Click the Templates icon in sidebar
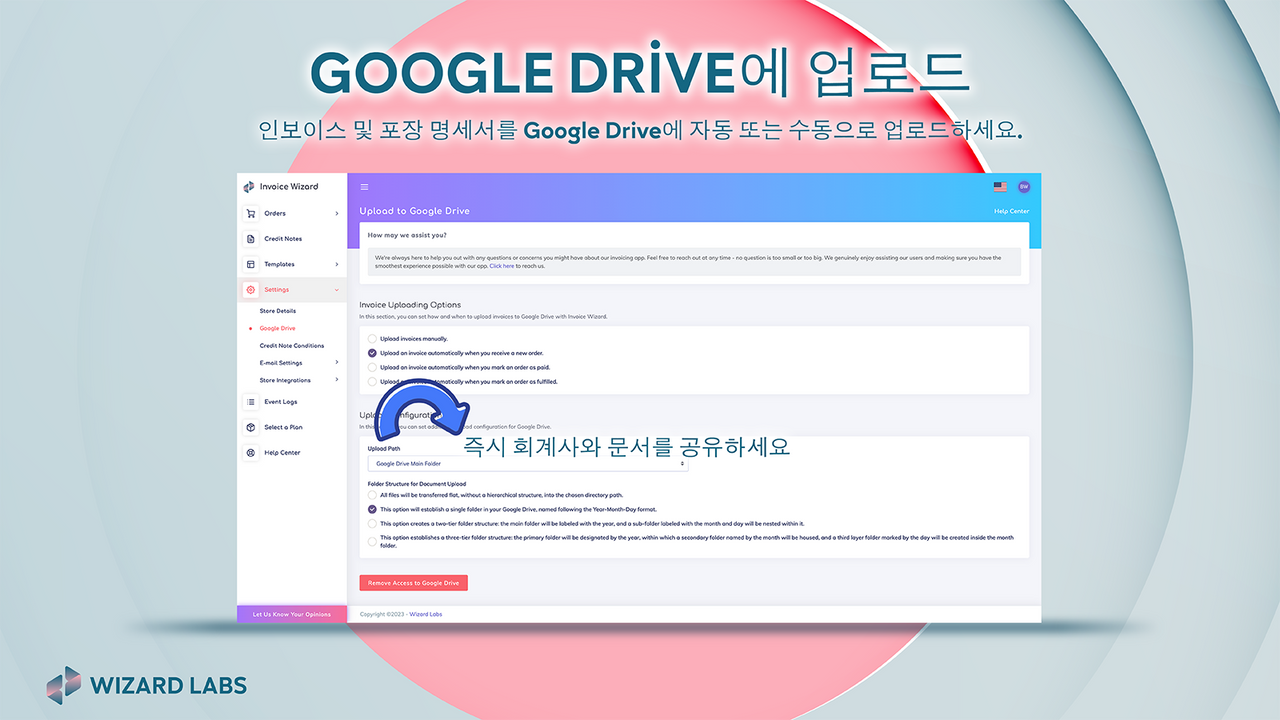1280x720 pixels. coord(250,264)
